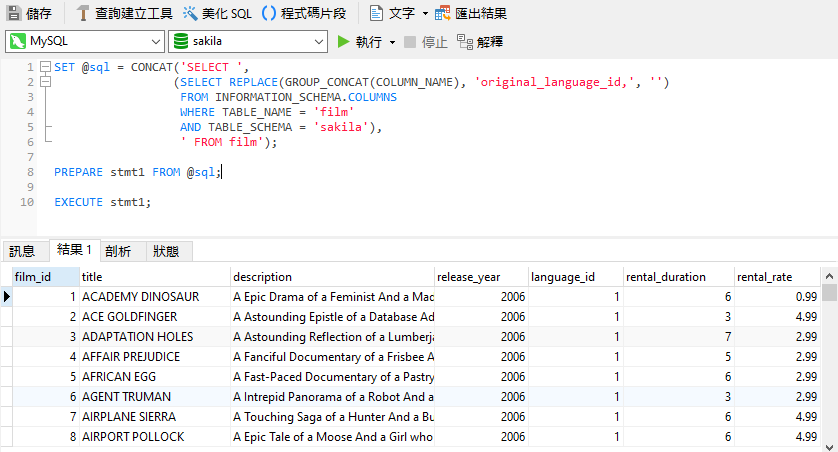The width and height of the screenshot is (838, 452).
Task: Click the rental_rate column header
Action: (777, 277)
